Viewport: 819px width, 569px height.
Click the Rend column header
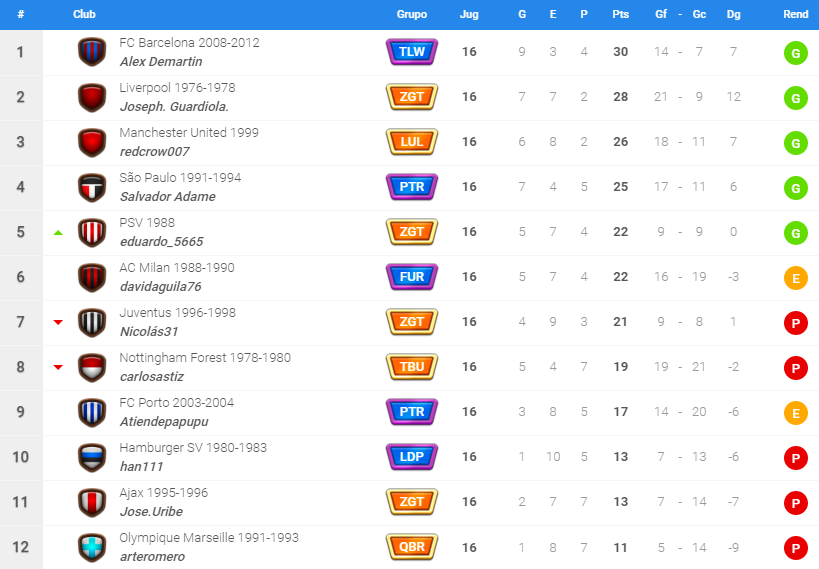795,15
